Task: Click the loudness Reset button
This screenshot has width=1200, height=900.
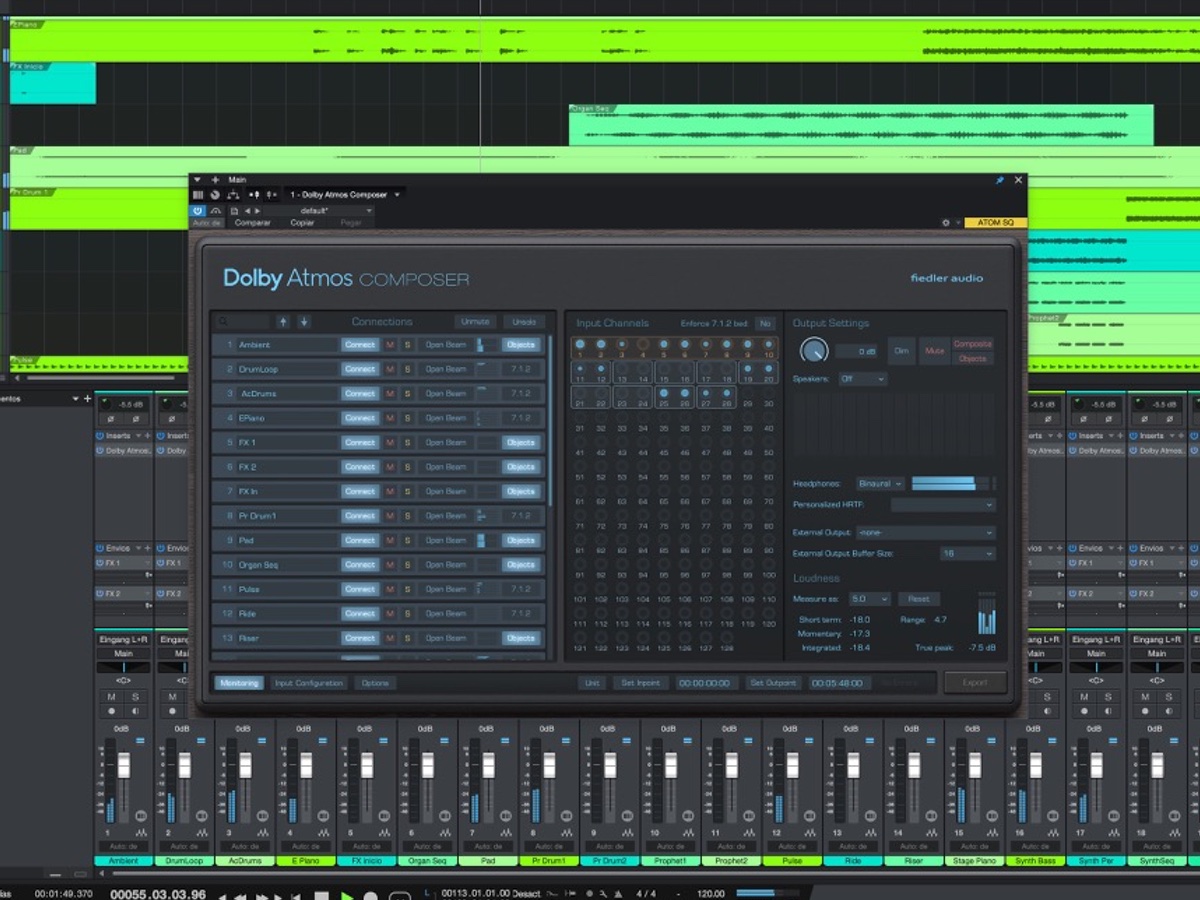Action: click(918, 599)
